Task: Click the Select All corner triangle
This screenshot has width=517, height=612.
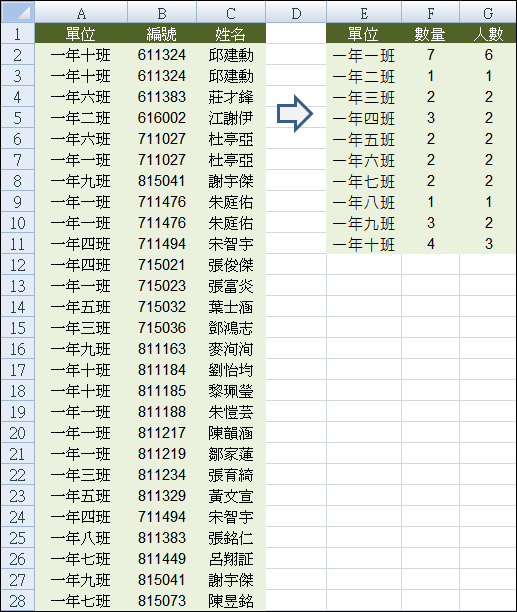Action: [18, 12]
